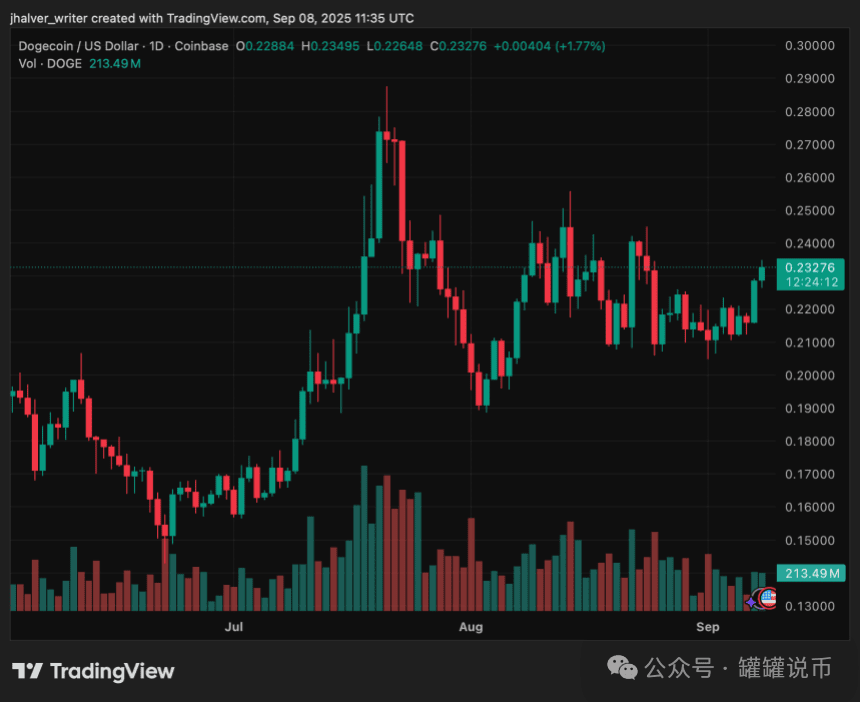The image size is (860, 702).
Task: Click the jhalver_writer created with TradingView.com caption
Action: click(212, 18)
